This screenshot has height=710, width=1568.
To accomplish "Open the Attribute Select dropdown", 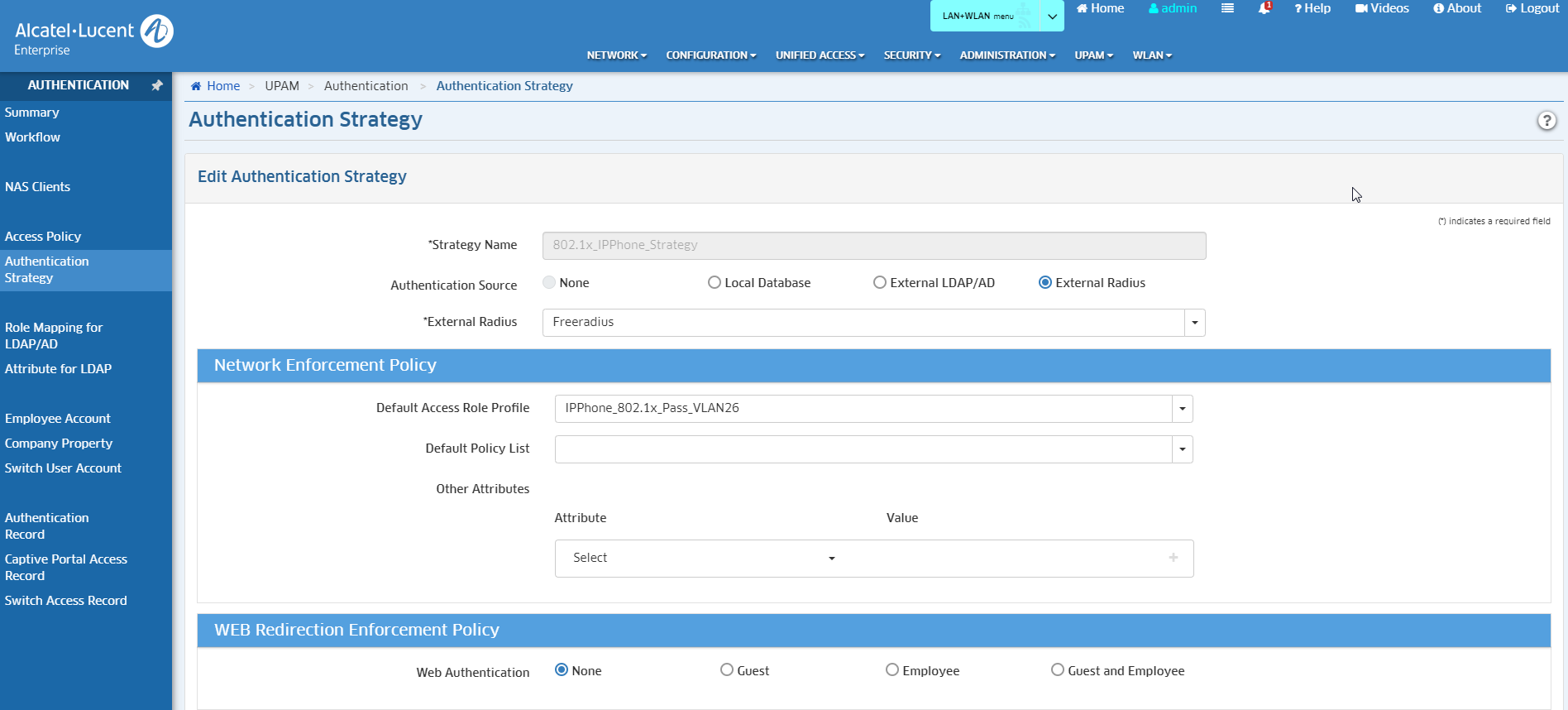I will click(x=703, y=558).
